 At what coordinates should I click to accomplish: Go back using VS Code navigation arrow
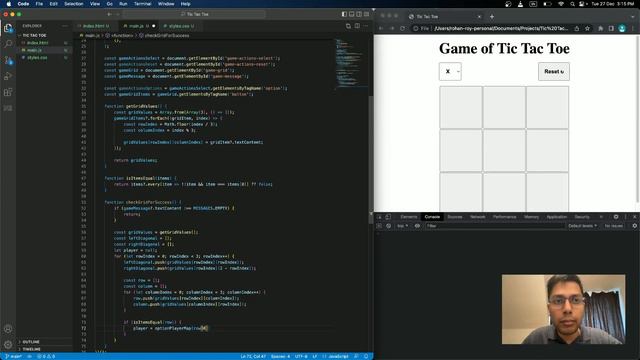point(109,14)
